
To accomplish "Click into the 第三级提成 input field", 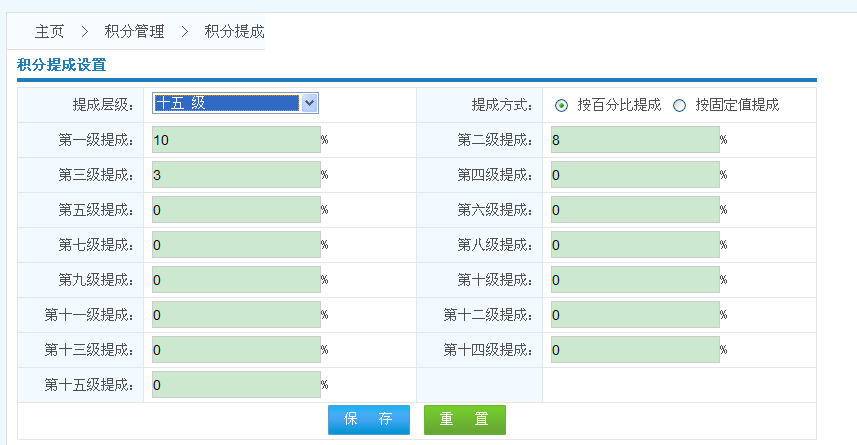I will coord(236,175).
